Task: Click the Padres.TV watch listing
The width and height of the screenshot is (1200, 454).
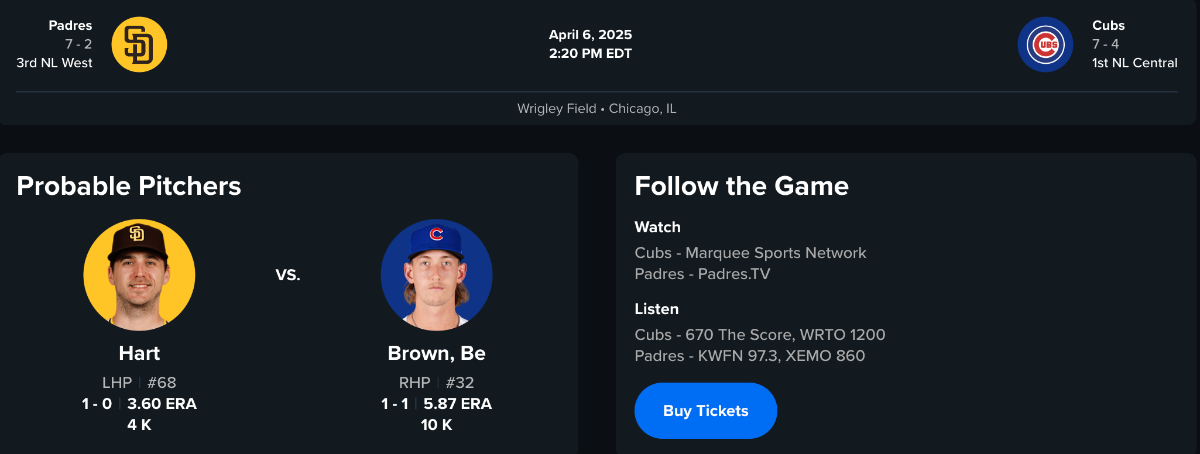Action: tap(702, 274)
